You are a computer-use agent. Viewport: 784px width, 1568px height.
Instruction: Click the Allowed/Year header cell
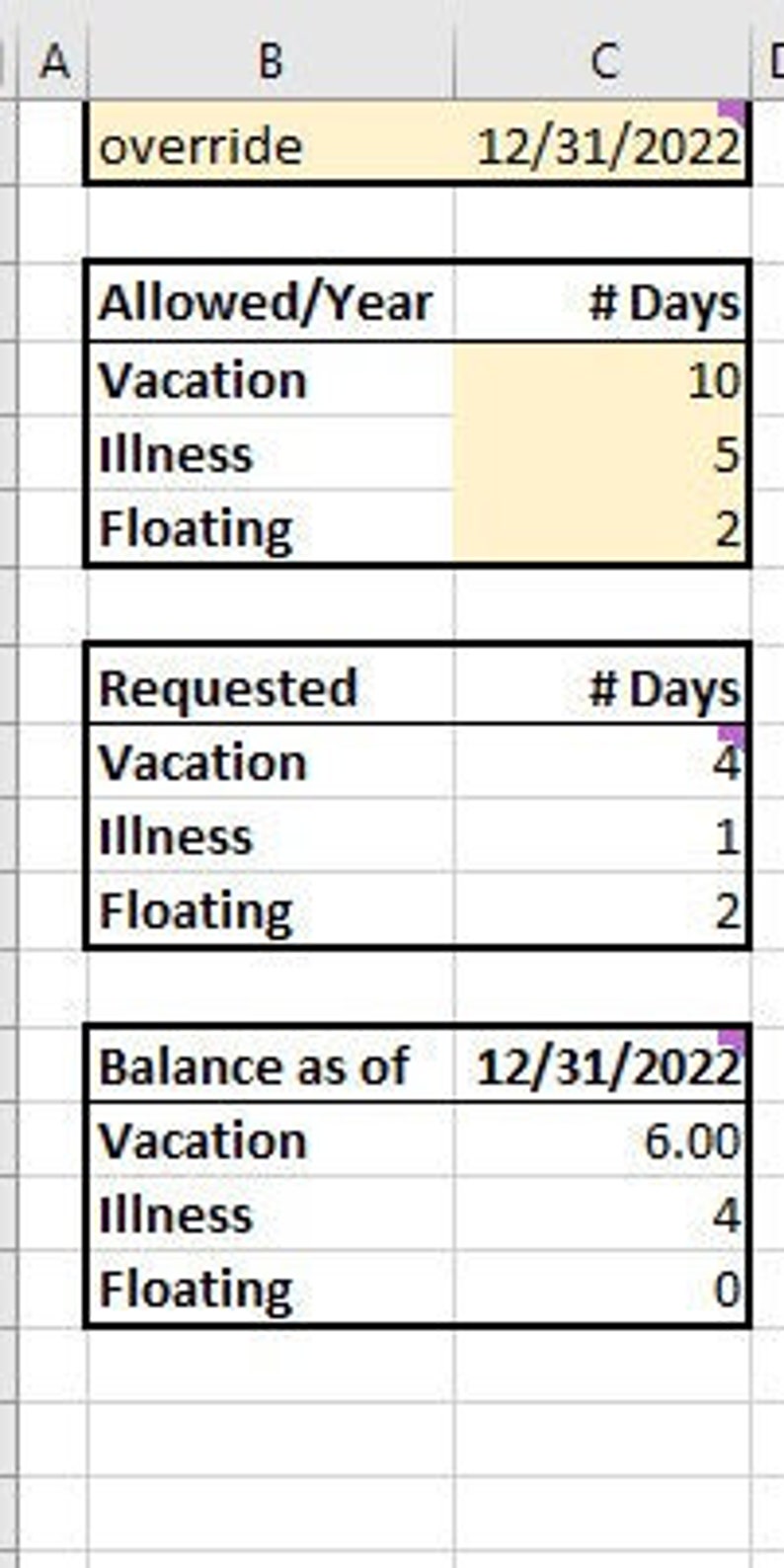click(271, 302)
